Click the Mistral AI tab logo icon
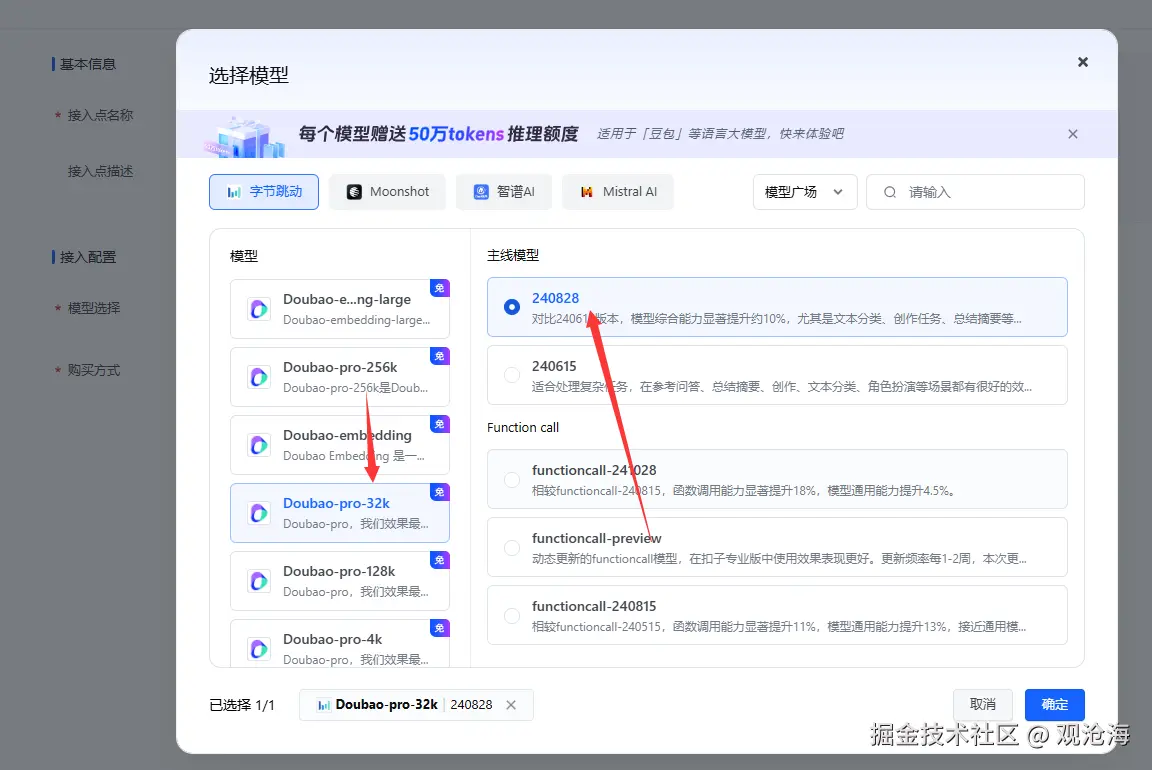Image resolution: width=1152 pixels, height=770 pixels. (x=587, y=192)
